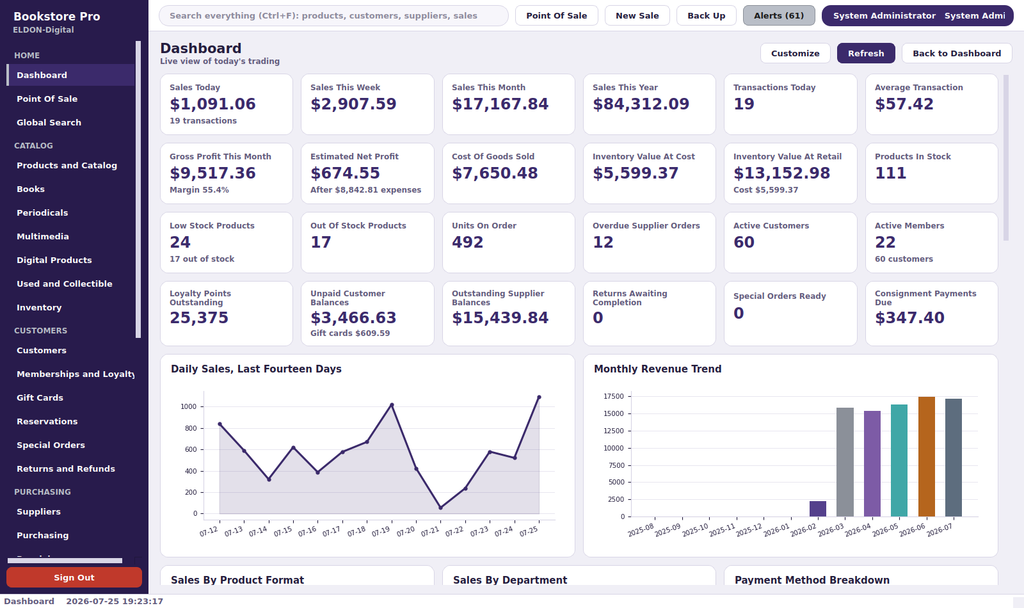Select the Sales This Week card

pos(367,104)
